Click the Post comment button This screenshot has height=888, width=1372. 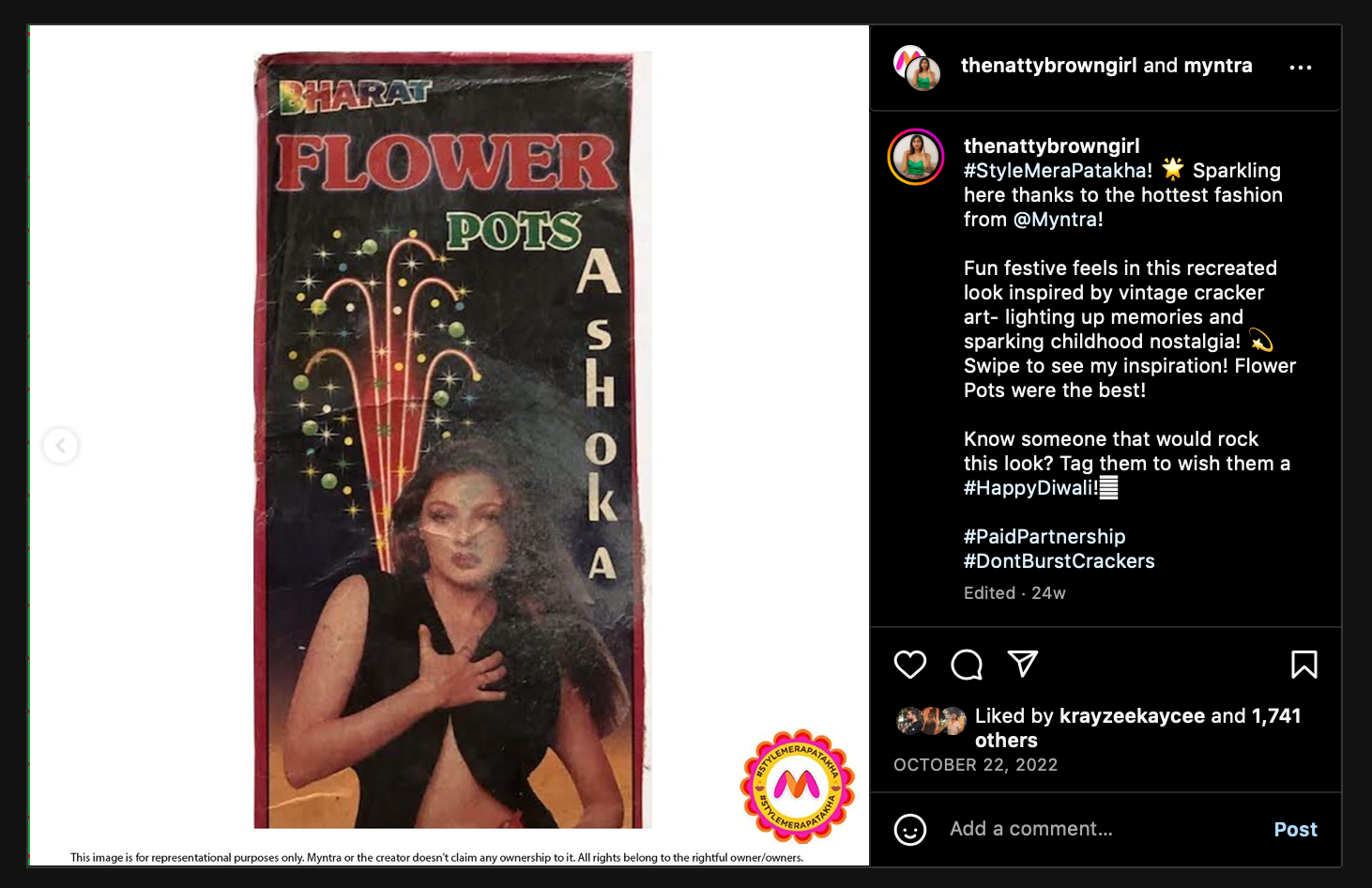click(x=1295, y=830)
